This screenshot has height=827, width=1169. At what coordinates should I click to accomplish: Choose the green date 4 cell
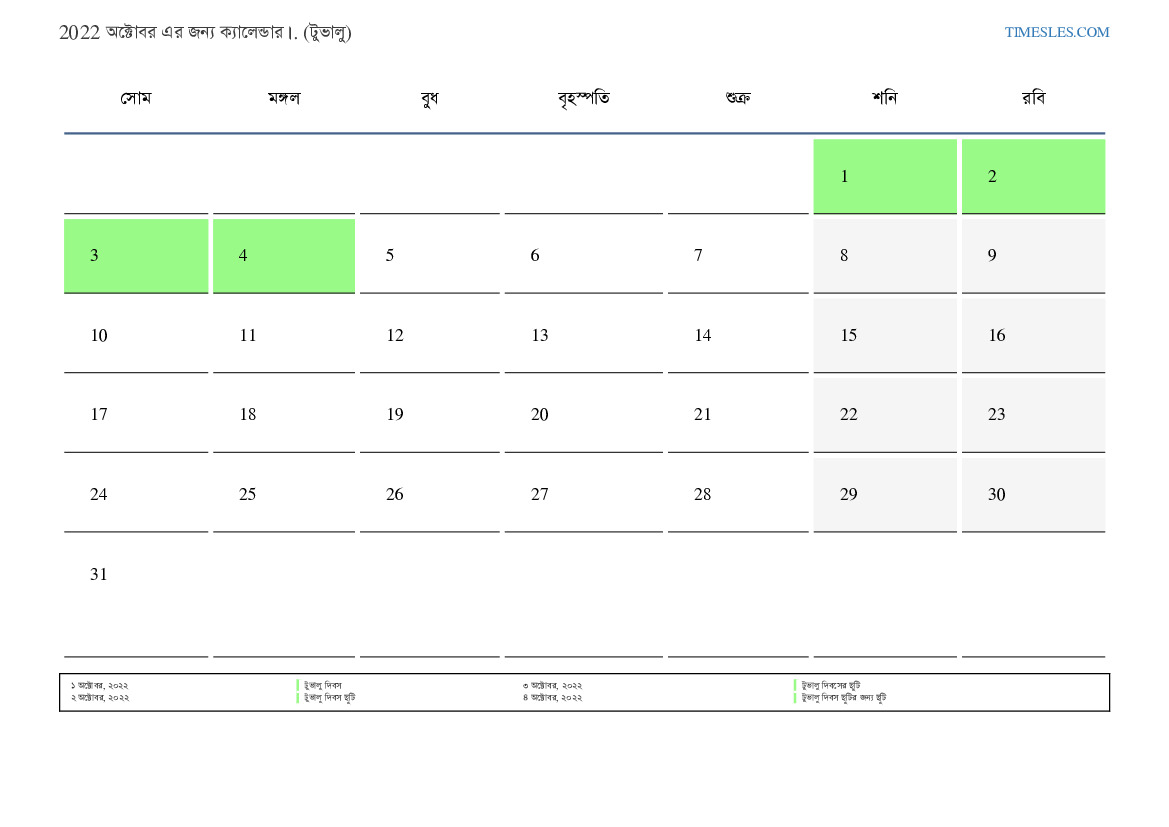(283, 256)
